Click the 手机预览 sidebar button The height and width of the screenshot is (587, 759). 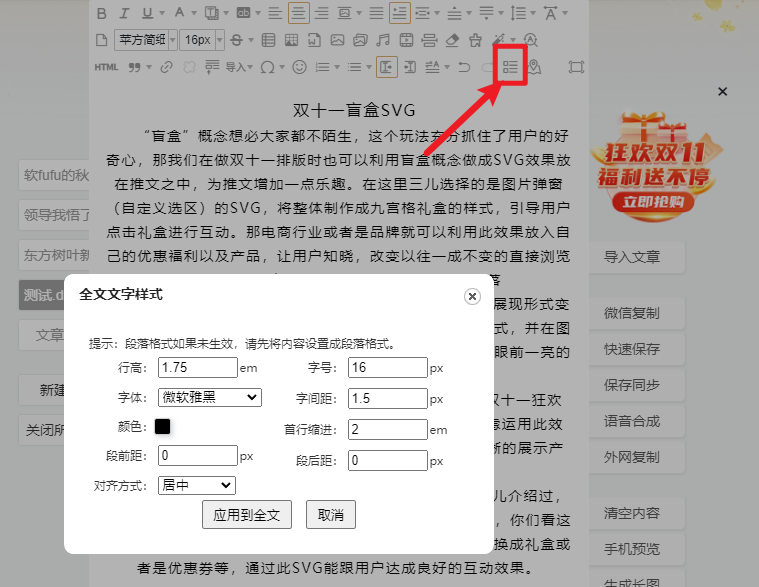[637, 549]
